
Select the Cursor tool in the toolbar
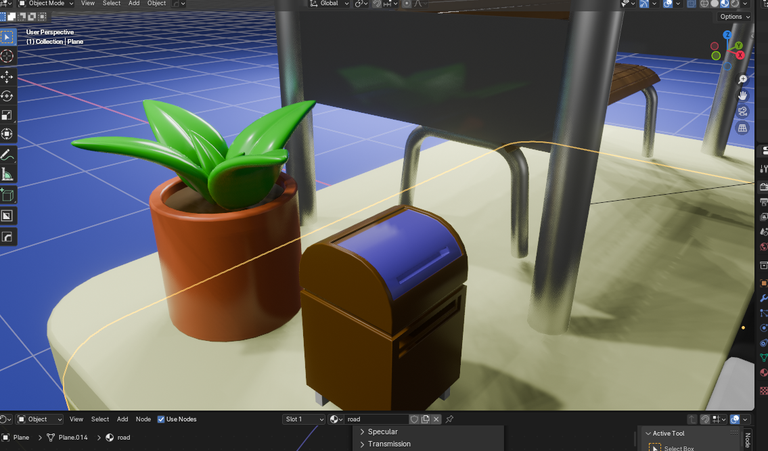8,56
